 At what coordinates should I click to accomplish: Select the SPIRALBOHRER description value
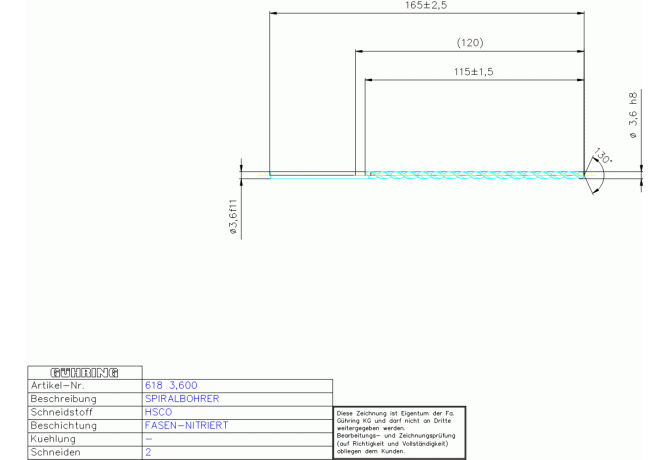(182, 398)
